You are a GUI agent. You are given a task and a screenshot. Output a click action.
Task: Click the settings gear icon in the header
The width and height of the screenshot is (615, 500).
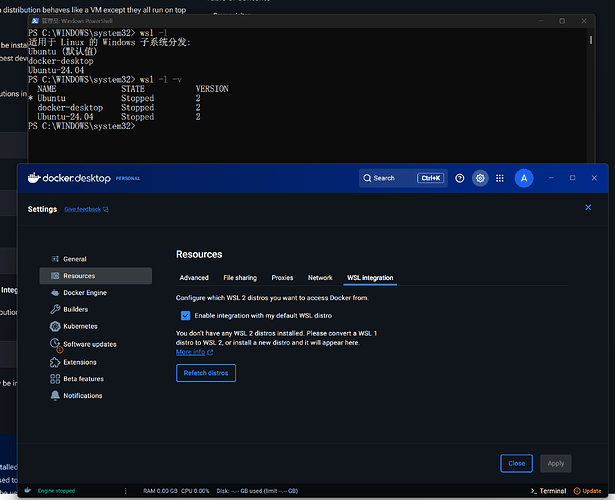click(x=480, y=178)
